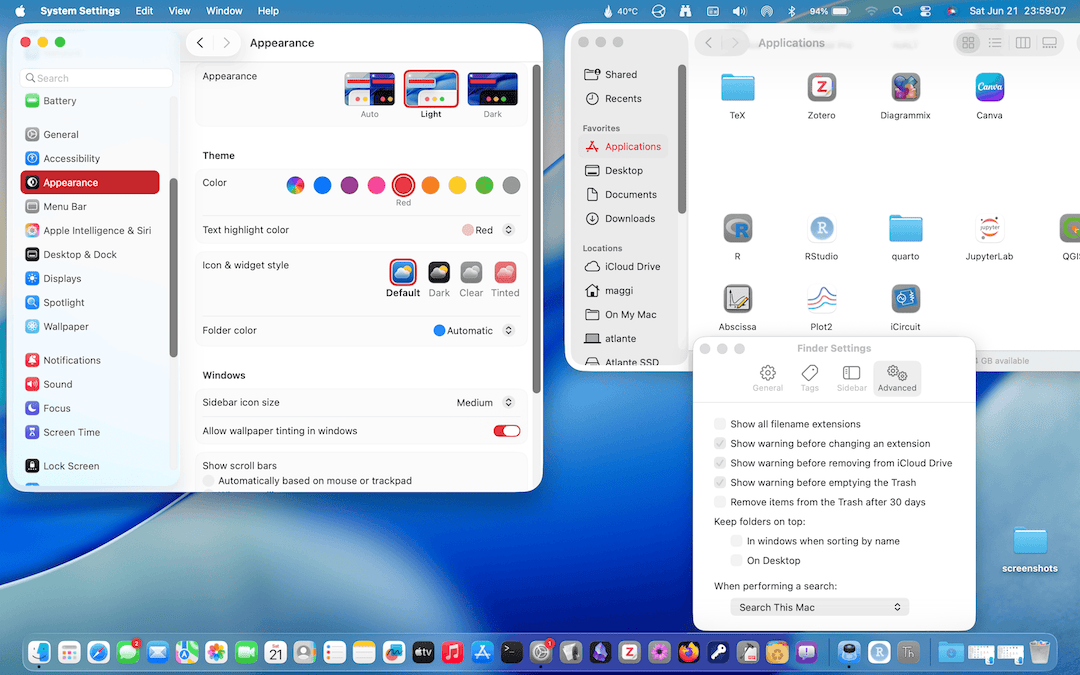Open the Tags tab in Finder Settings
This screenshot has height=675, width=1080.
tap(810, 378)
